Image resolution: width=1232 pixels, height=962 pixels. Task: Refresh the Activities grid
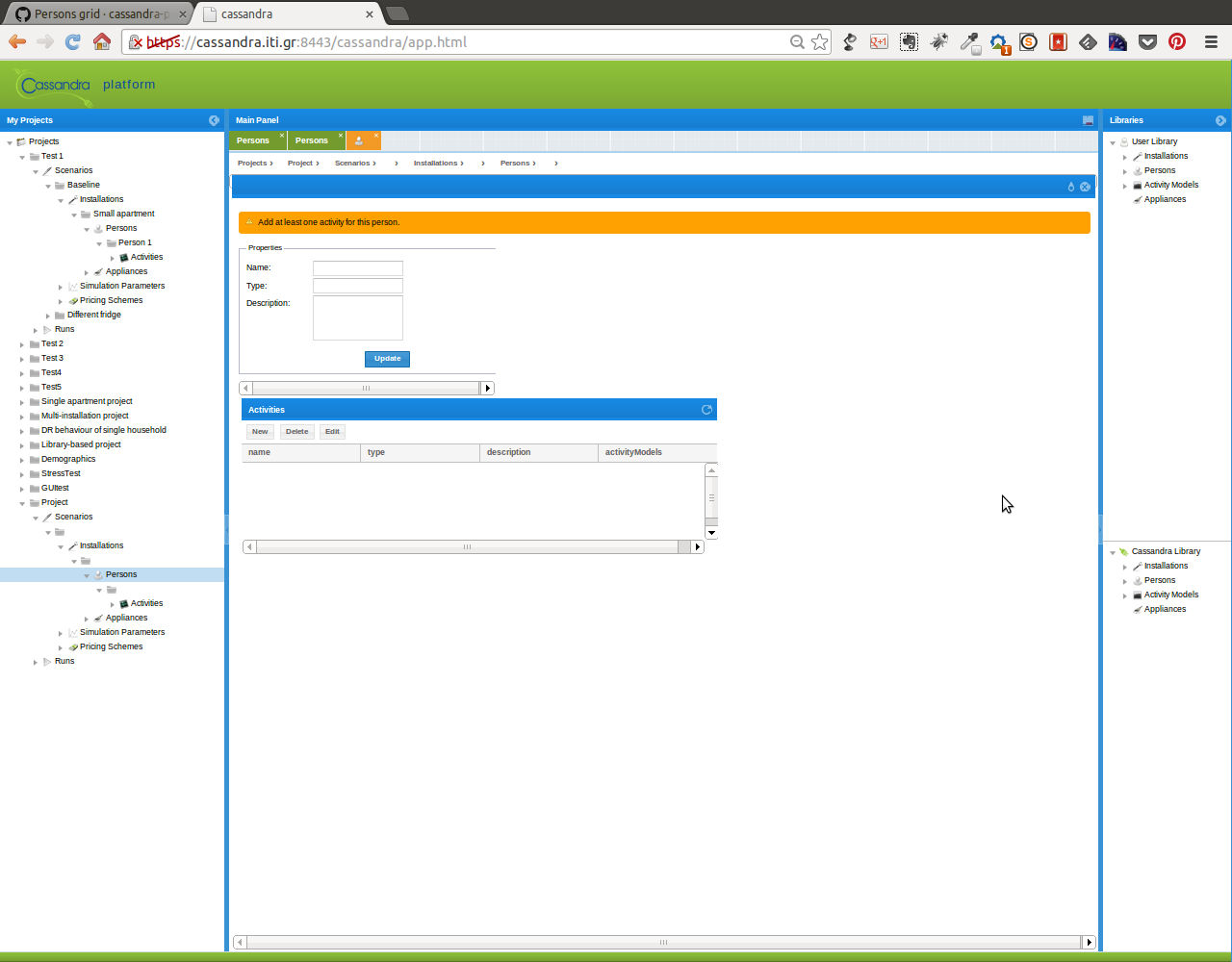click(x=706, y=410)
